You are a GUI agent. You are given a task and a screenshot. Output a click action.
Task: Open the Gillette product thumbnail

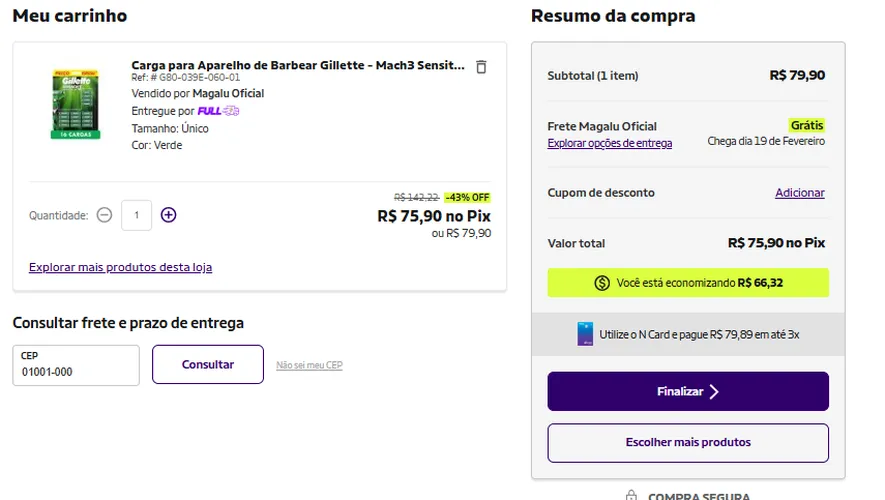pyautogui.click(x=76, y=104)
